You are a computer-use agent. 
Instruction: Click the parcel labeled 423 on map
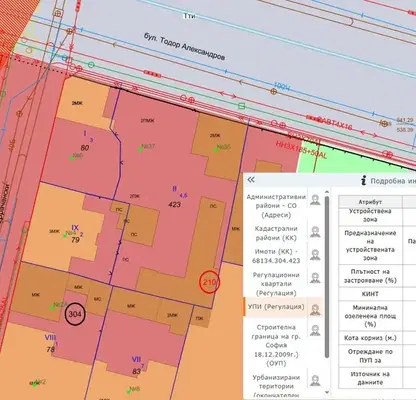[x=174, y=204]
